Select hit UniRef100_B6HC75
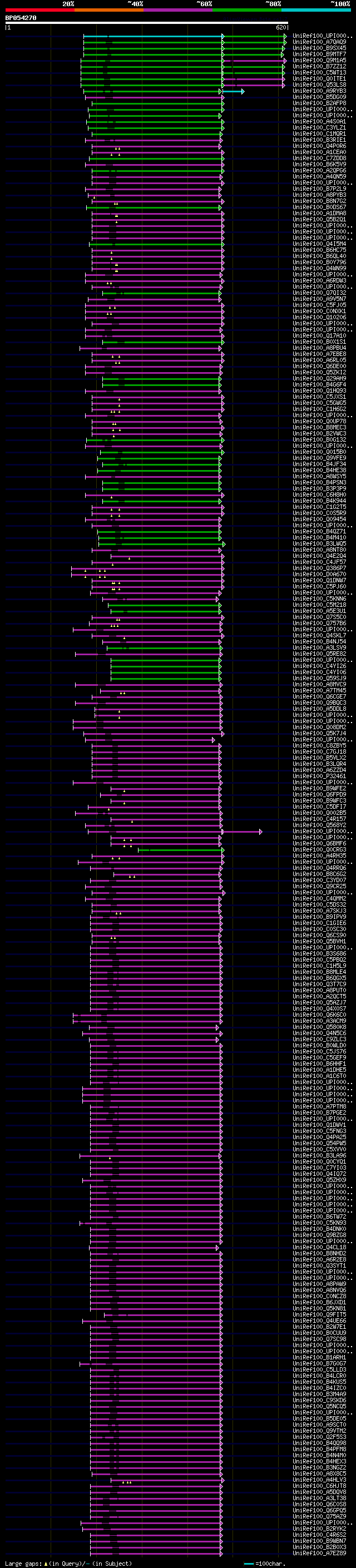Screen dimensions: 356x1568 319,250
